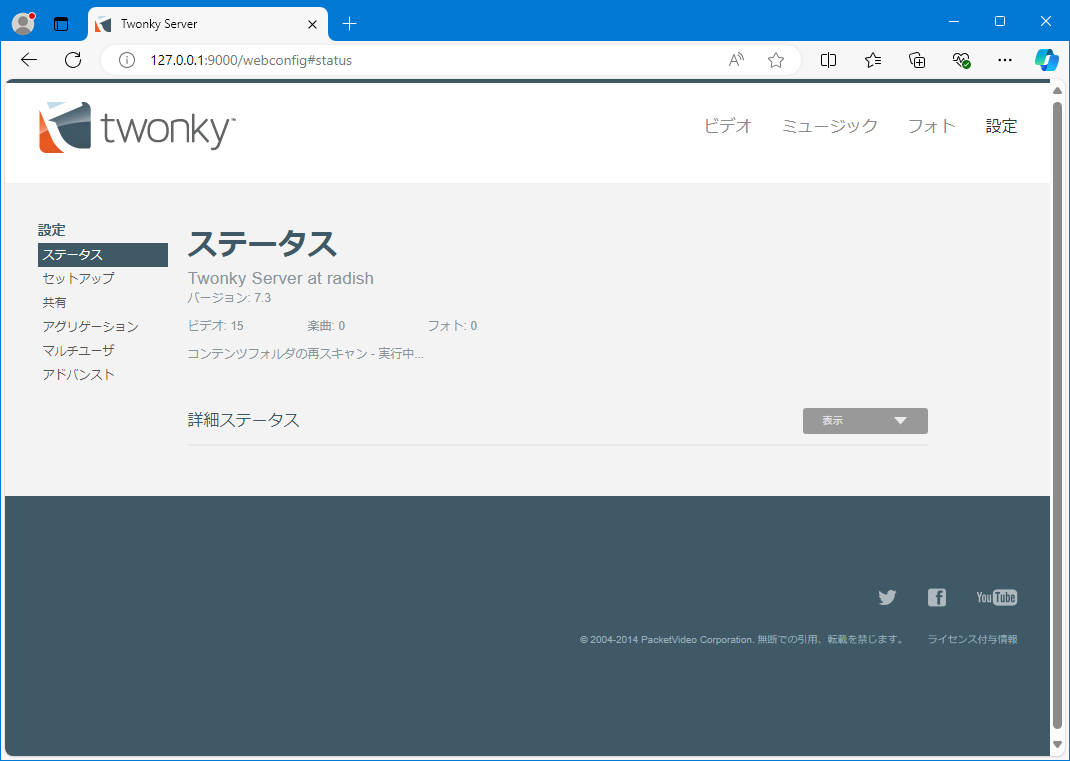
Task: Select アグリゲーション in the settings sidebar
Action: [x=90, y=326]
